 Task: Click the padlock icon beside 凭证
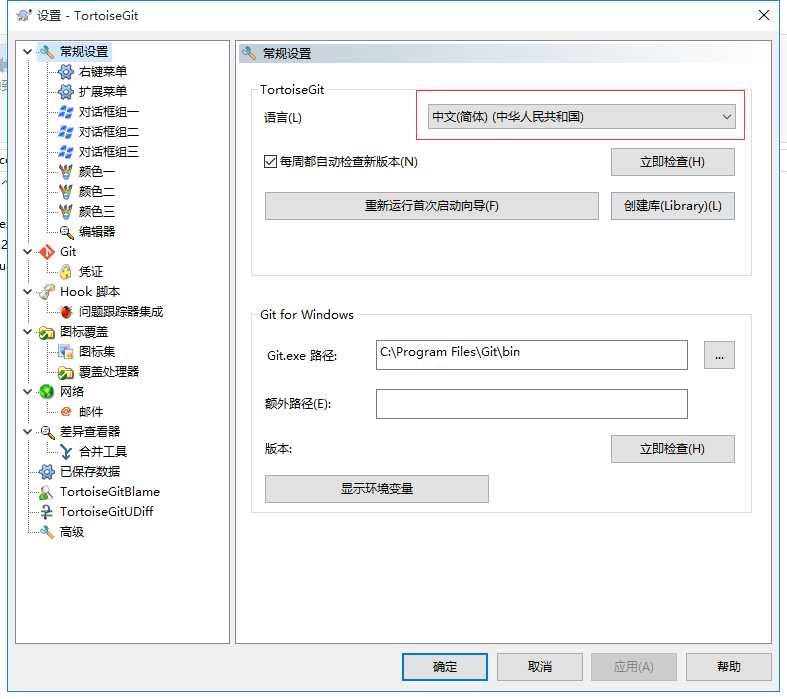pyautogui.click(x=66, y=271)
